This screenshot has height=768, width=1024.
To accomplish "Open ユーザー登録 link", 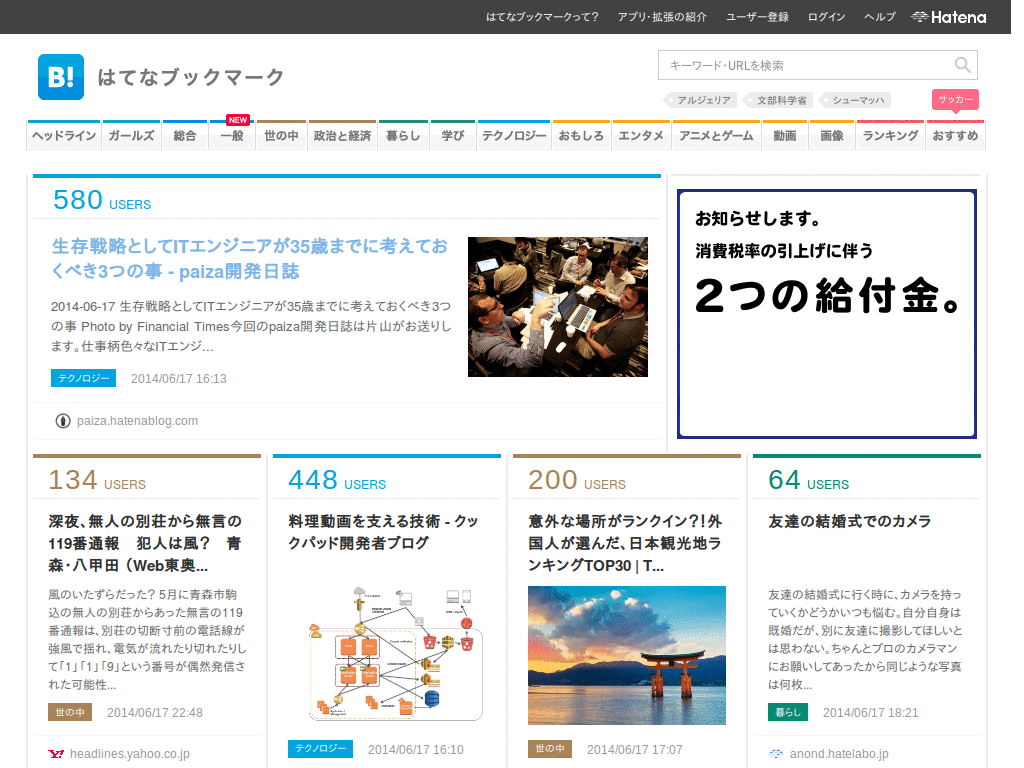I will (x=758, y=17).
